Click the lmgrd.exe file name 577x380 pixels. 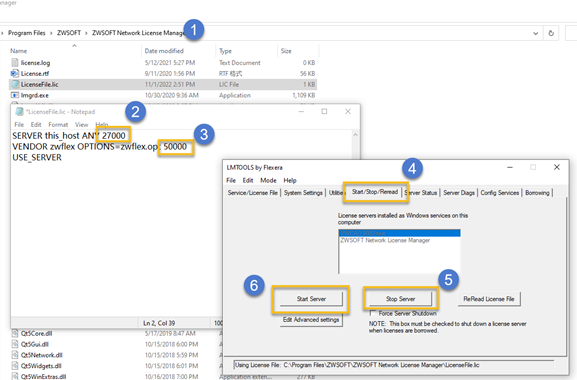[35, 95]
